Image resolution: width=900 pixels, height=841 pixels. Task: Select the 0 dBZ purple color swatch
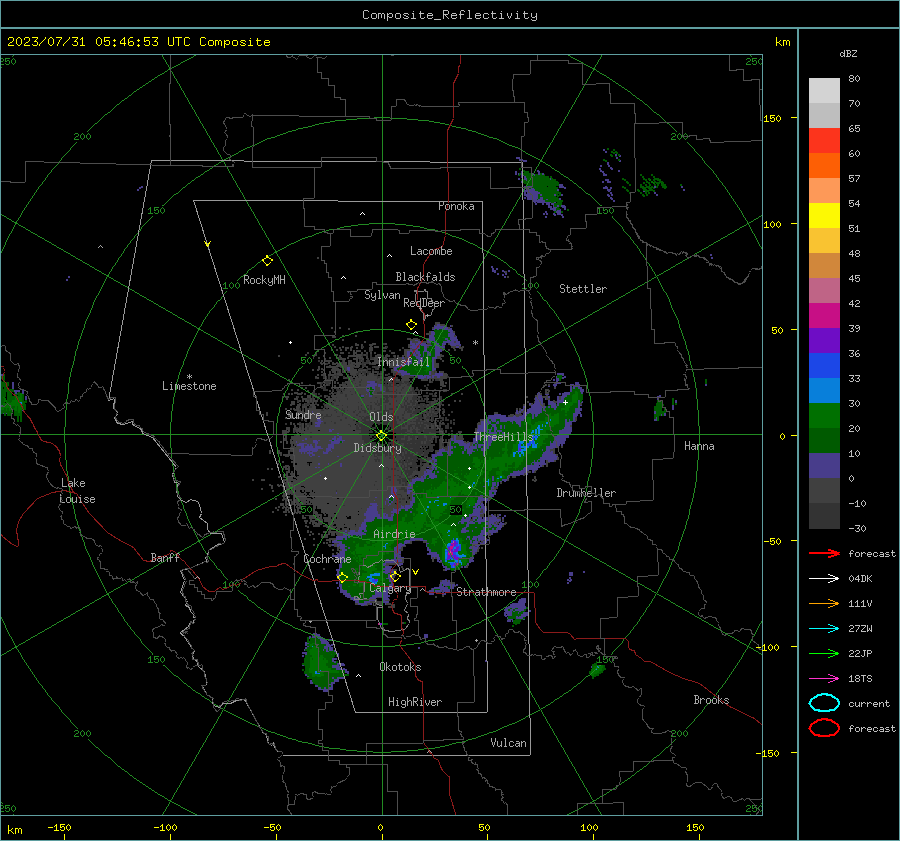pos(824,465)
